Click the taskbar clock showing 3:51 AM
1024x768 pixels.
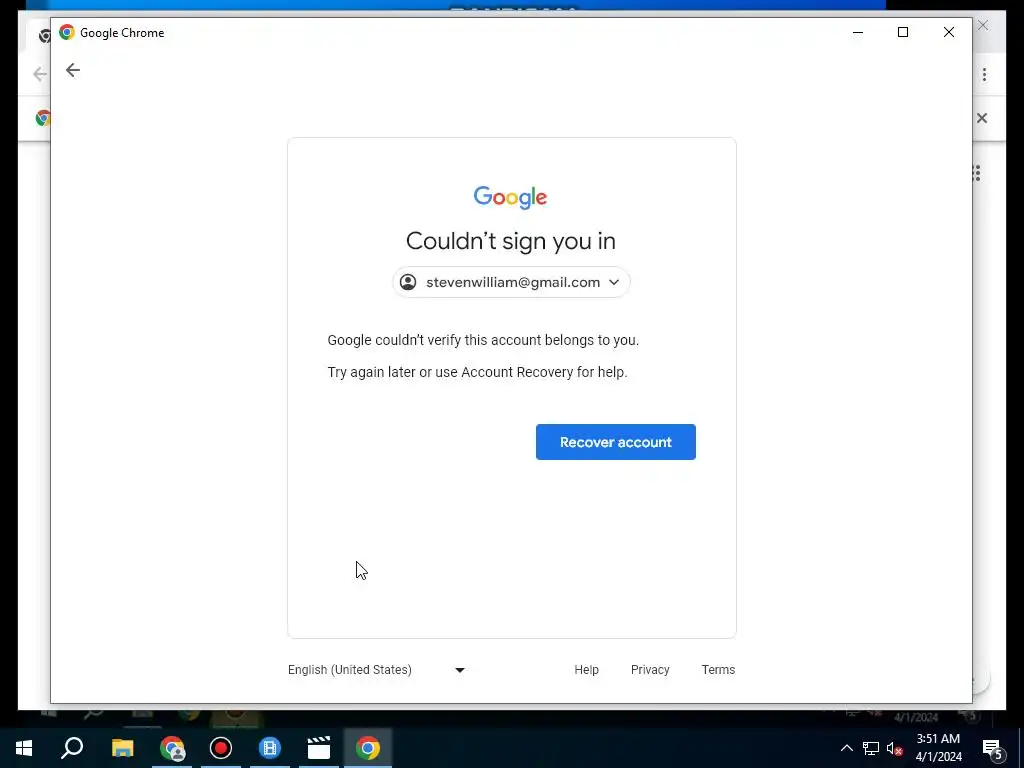click(938, 748)
